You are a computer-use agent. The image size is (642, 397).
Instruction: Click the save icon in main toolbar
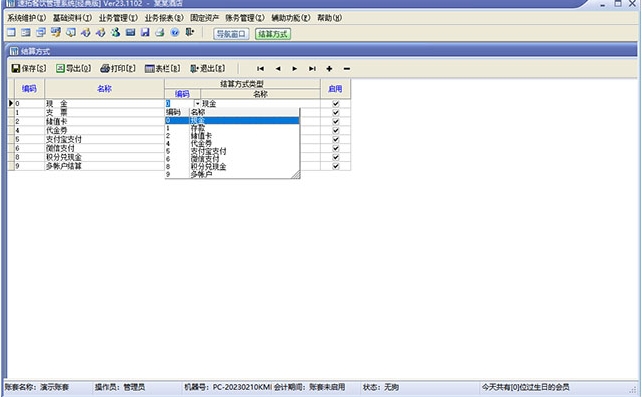click(x=145, y=32)
